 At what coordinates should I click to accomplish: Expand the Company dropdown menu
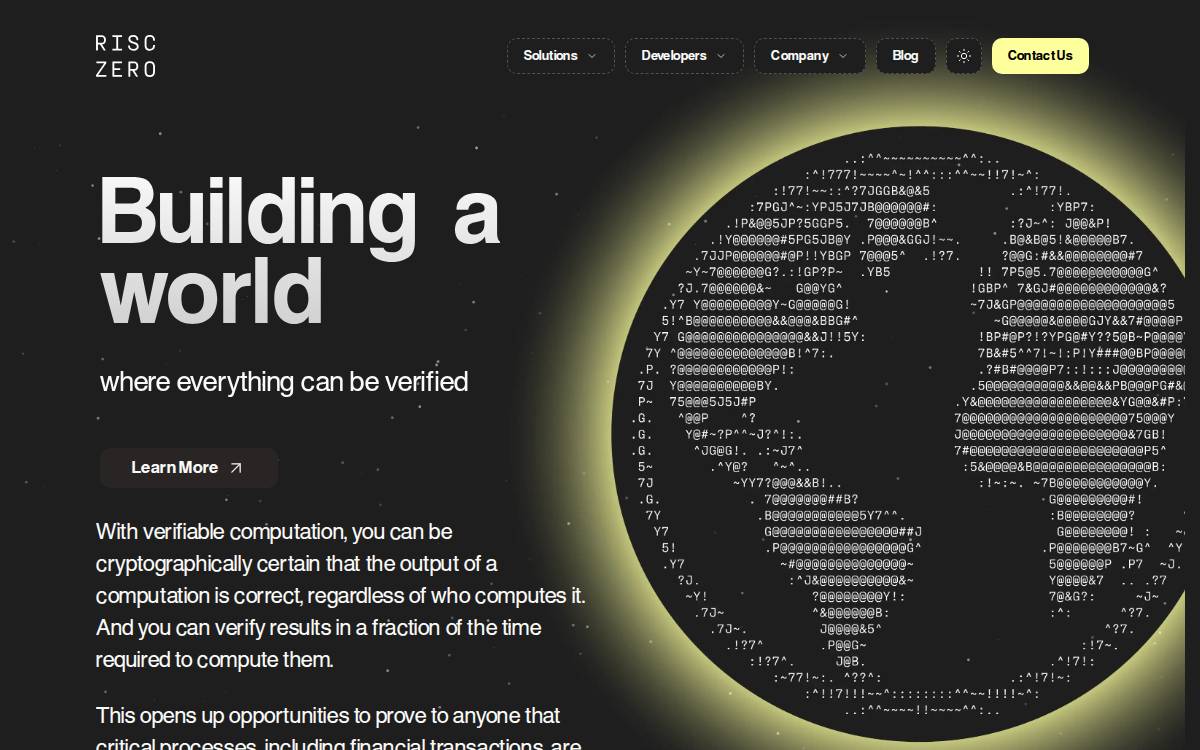click(x=809, y=56)
